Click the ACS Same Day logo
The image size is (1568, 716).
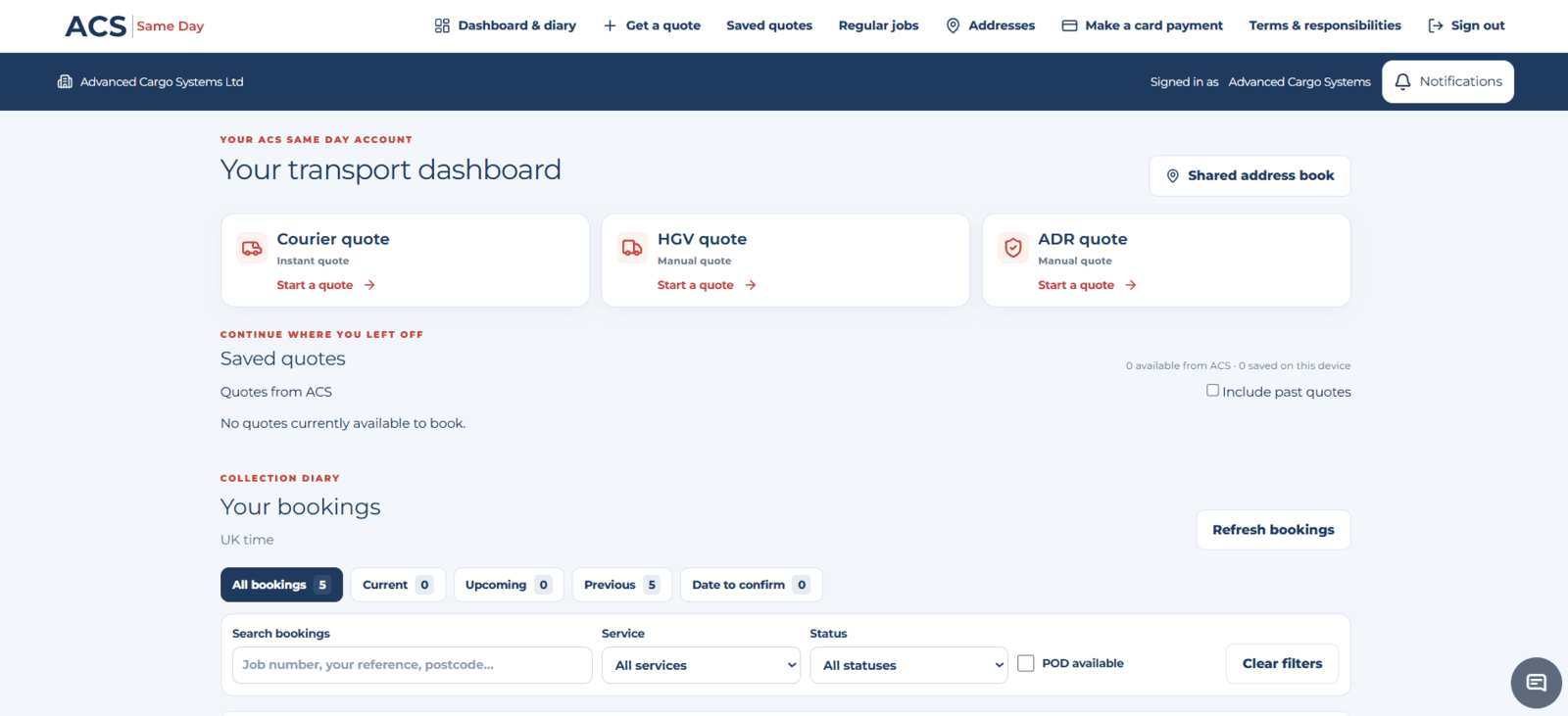click(134, 25)
